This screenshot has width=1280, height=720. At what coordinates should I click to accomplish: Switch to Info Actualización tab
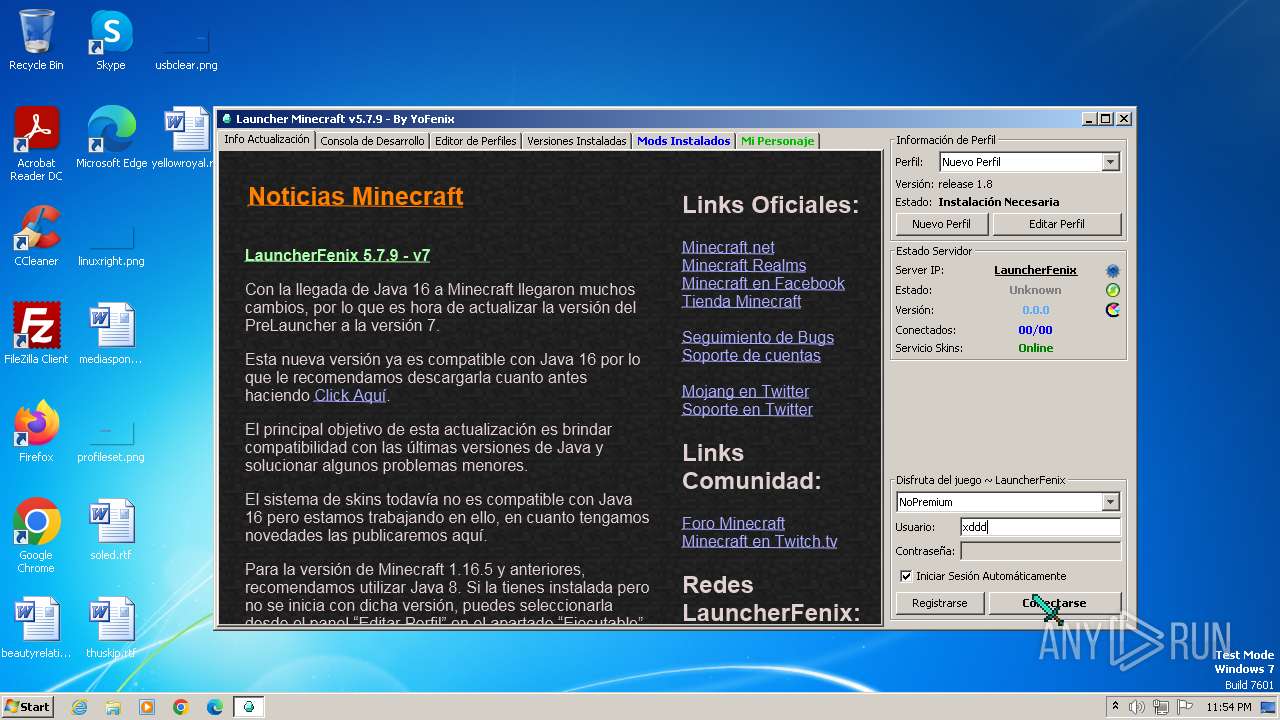click(266, 140)
